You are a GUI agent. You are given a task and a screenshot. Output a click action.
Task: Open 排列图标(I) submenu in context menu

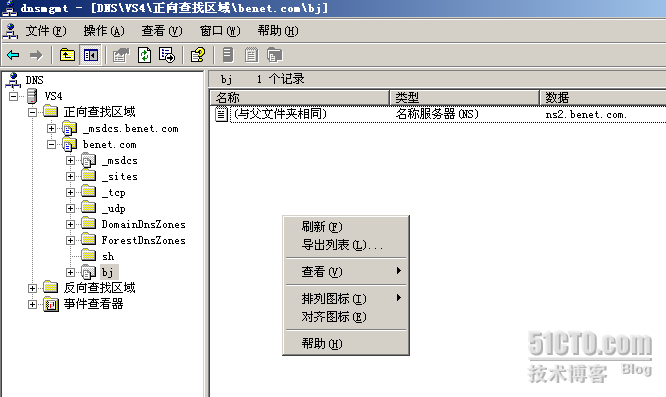tap(346, 299)
